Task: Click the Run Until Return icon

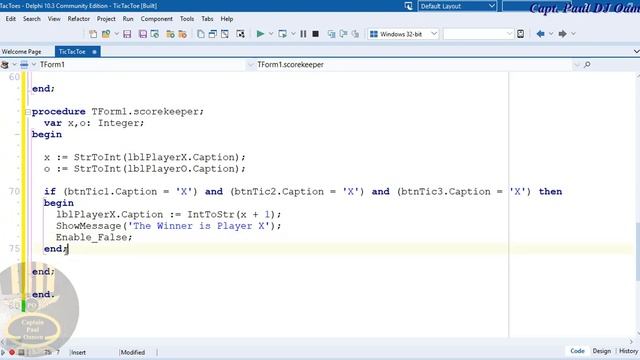Action: (x=356, y=34)
